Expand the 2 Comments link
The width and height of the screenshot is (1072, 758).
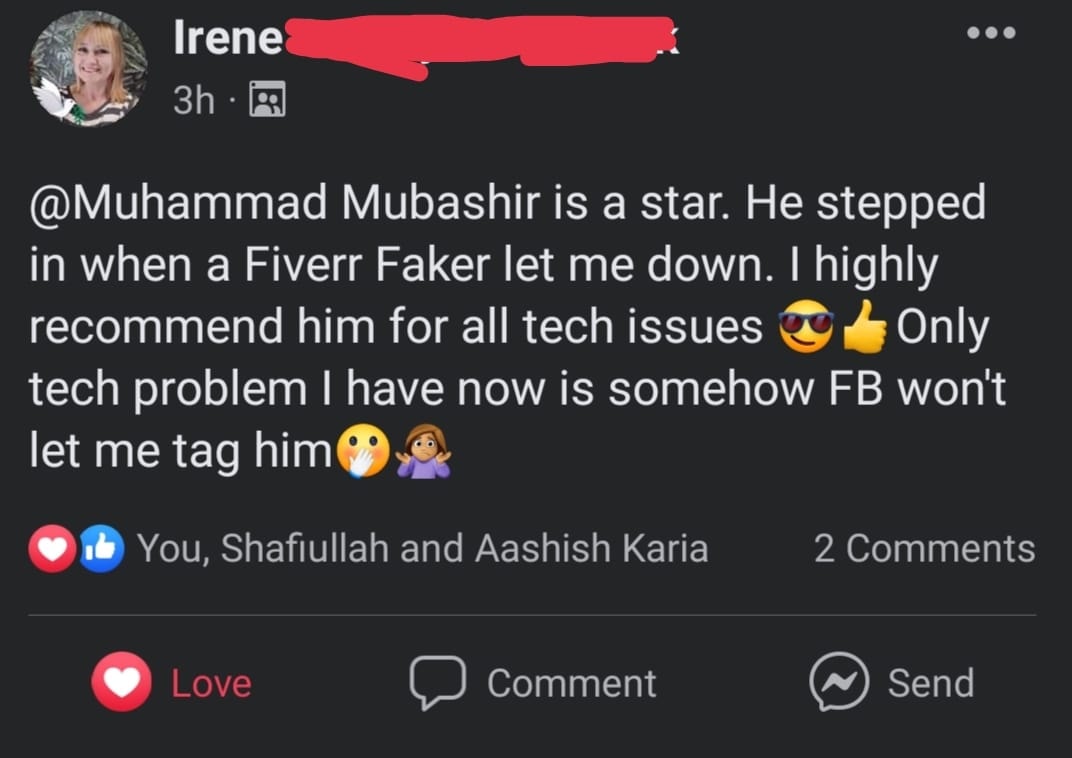pyautogui.click(x=923, y=549)
